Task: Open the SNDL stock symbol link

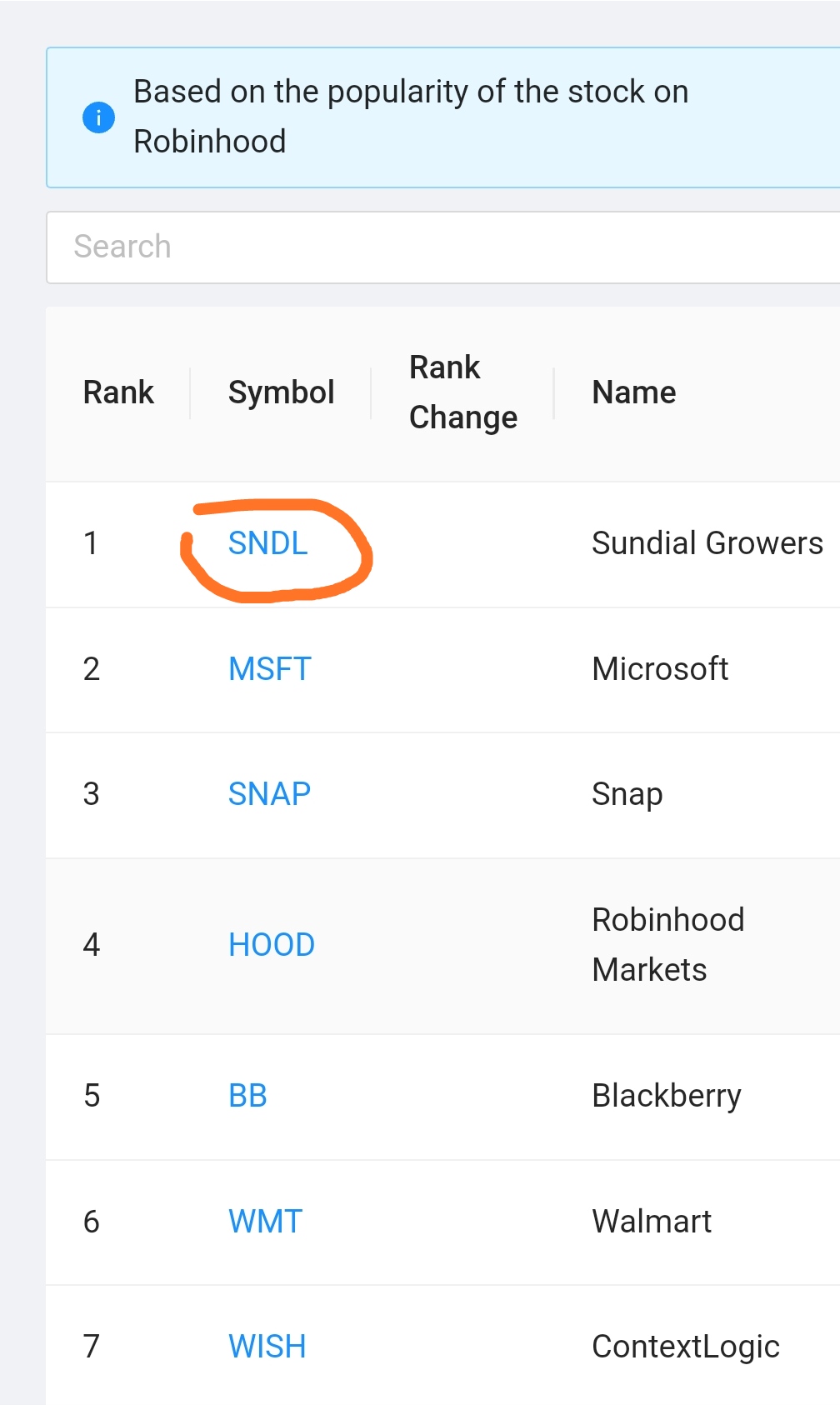Action: tap(267, 543)
